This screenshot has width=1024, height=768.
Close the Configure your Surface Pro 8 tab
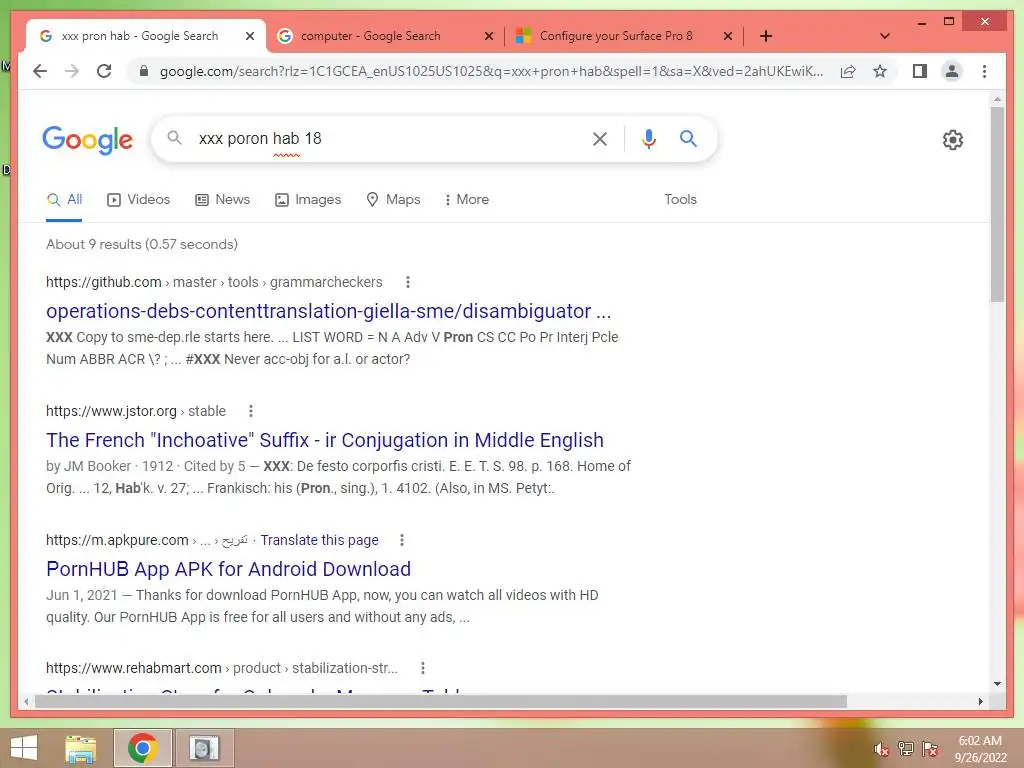point(728,36)
